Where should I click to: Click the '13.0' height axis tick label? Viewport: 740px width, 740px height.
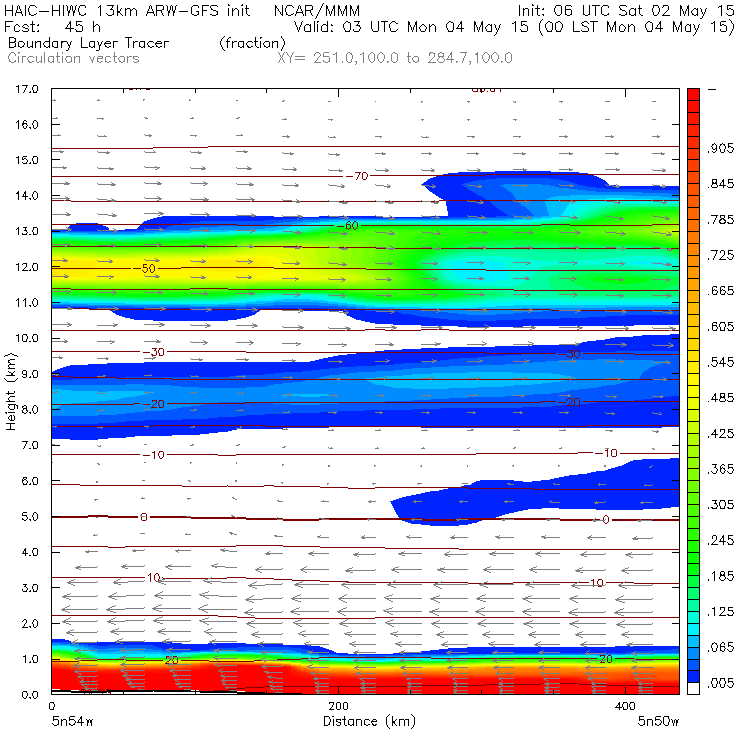(27, 231)
